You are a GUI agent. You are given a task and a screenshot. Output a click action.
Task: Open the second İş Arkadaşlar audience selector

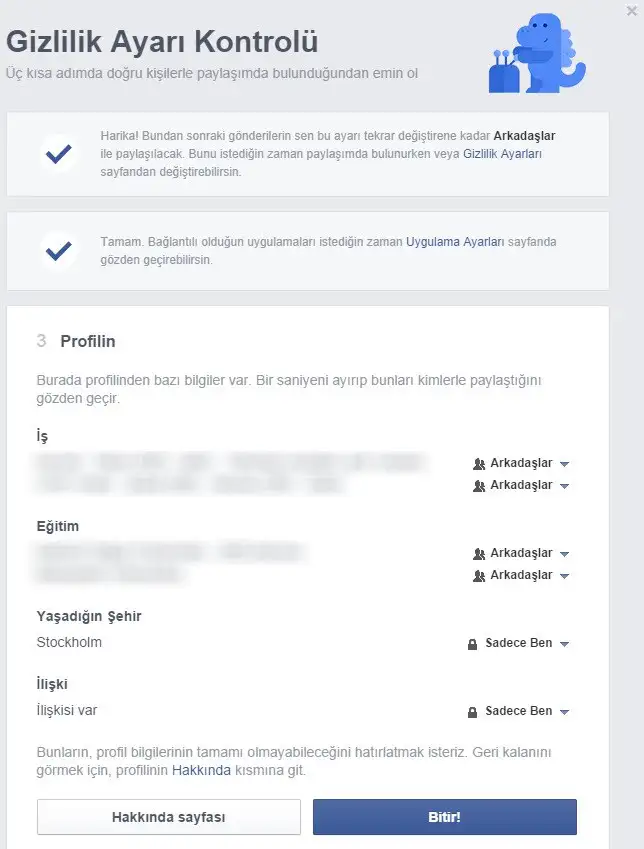point(521,485)
